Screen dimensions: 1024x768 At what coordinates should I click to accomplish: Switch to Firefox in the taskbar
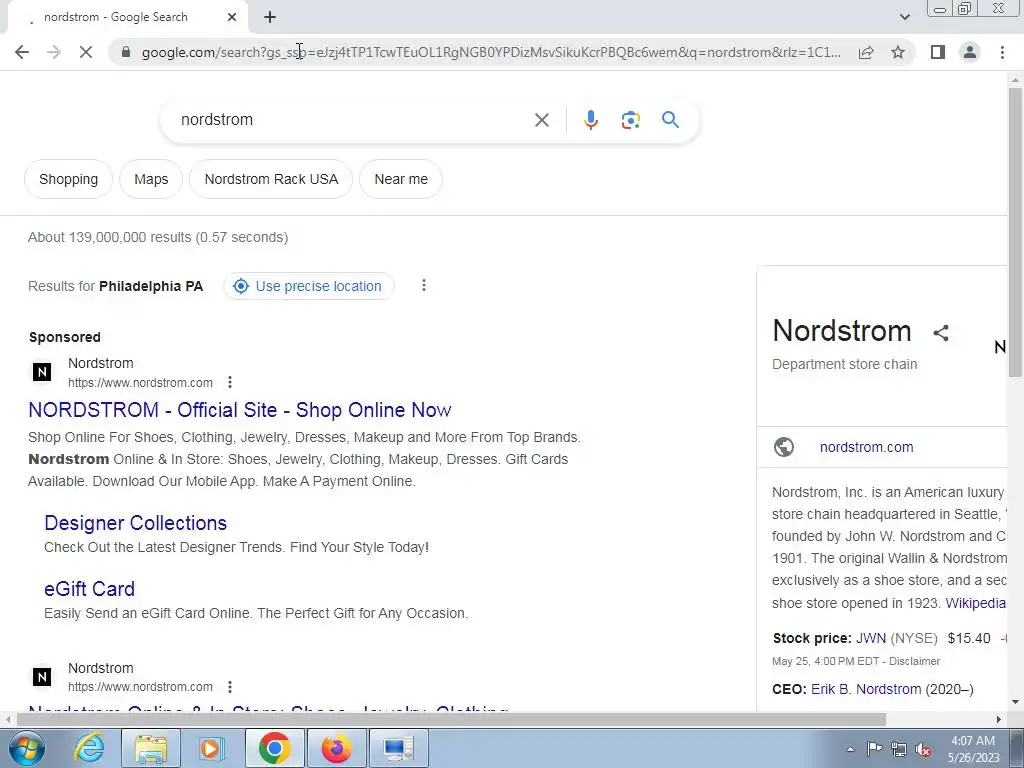coord(336,748)
